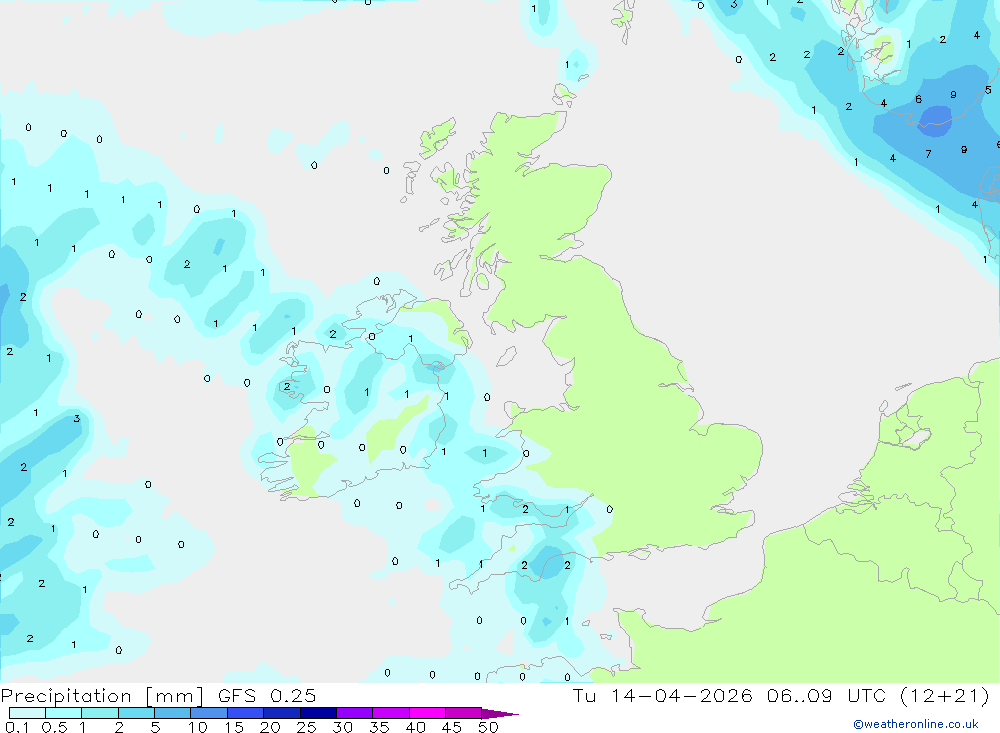Click the value '5' near the map's right edge

click(x=988, y=90)
